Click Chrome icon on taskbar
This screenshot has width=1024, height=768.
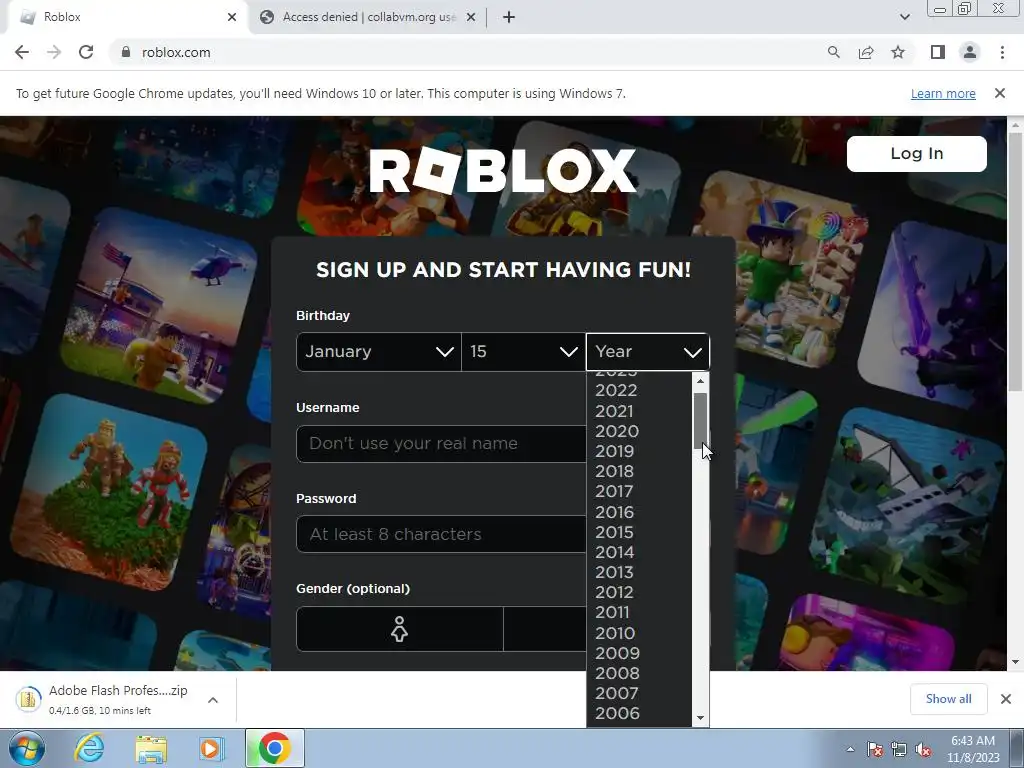(x=274, y=748)
